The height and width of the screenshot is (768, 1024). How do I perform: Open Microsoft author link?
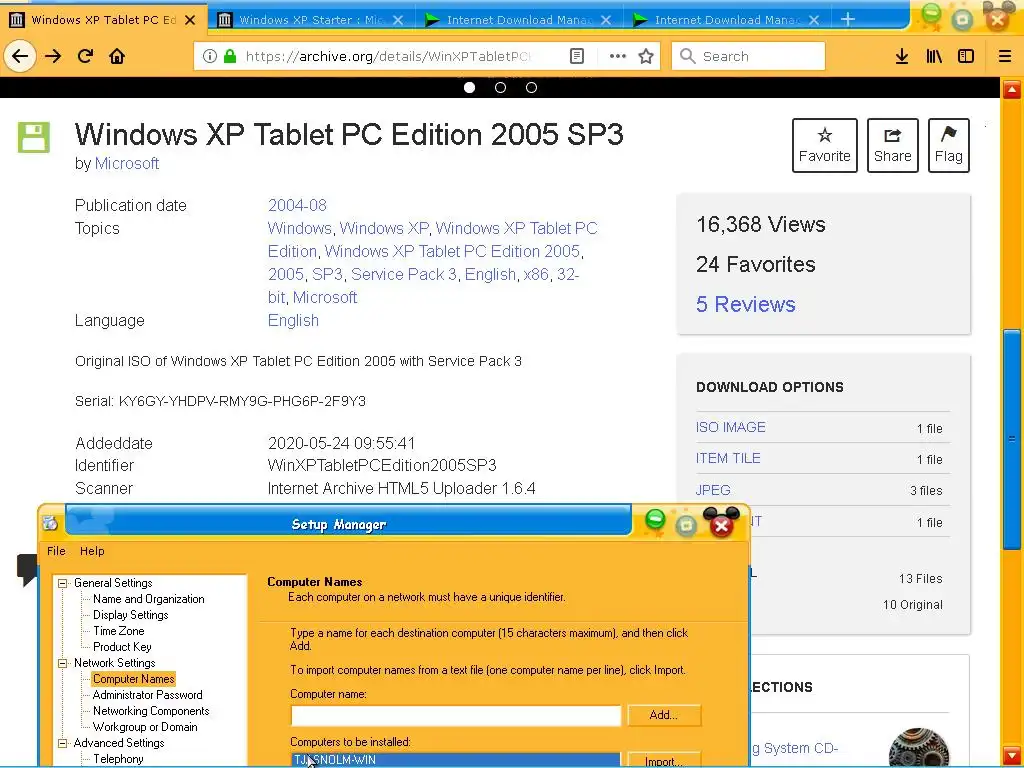[127, 163]
